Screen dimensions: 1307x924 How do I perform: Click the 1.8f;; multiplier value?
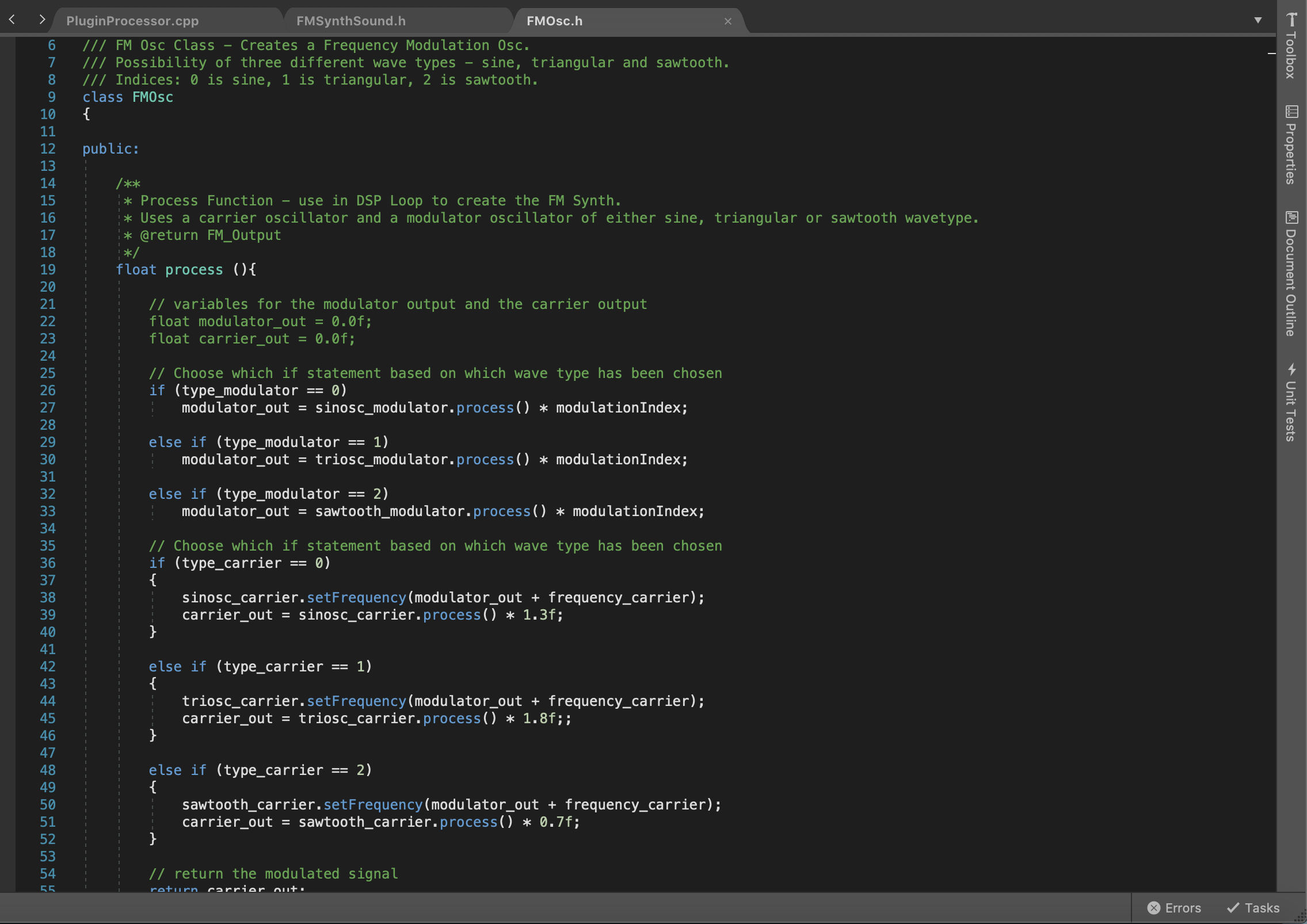pyautogui.click(x=547, y=718)
